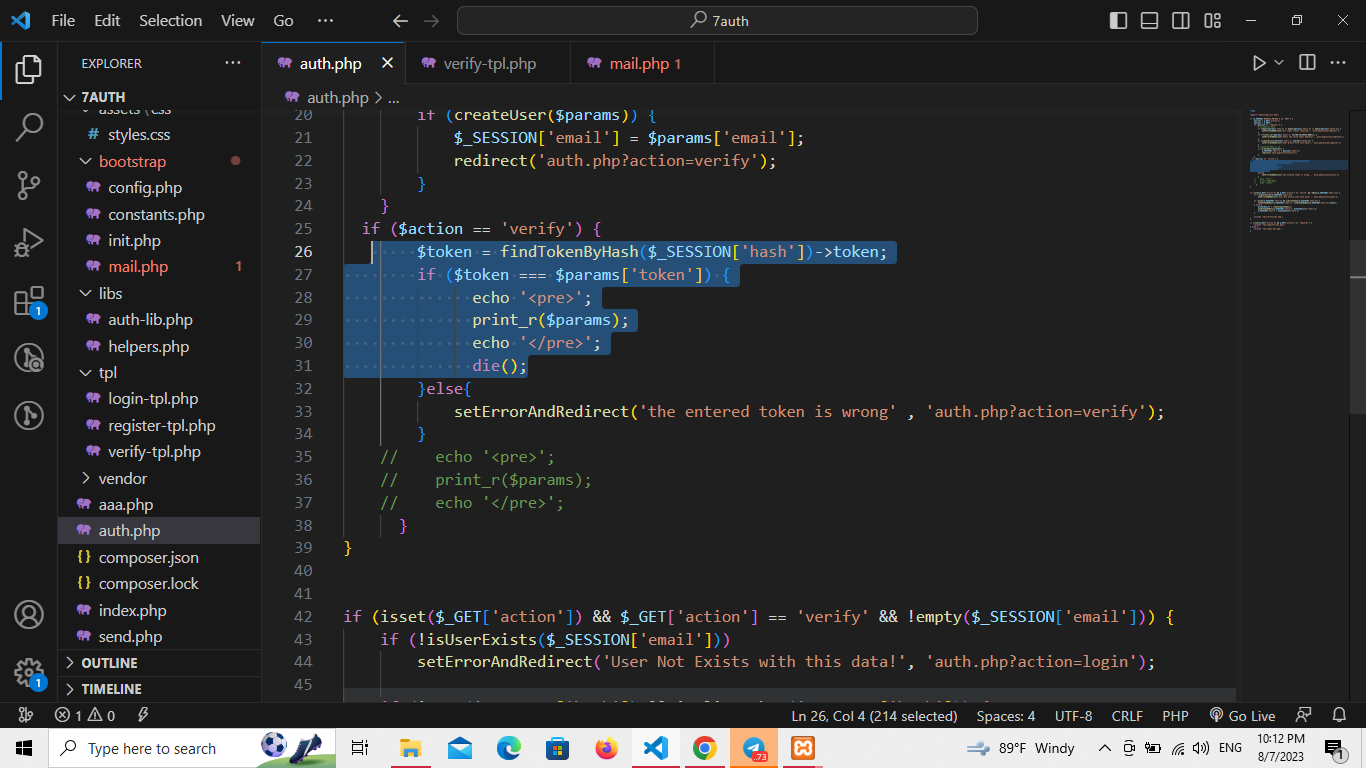Image resolution: width=1366 pixels, height=768 pixels.
Task: Go back with the left arrow
Action: coord(400,20)
